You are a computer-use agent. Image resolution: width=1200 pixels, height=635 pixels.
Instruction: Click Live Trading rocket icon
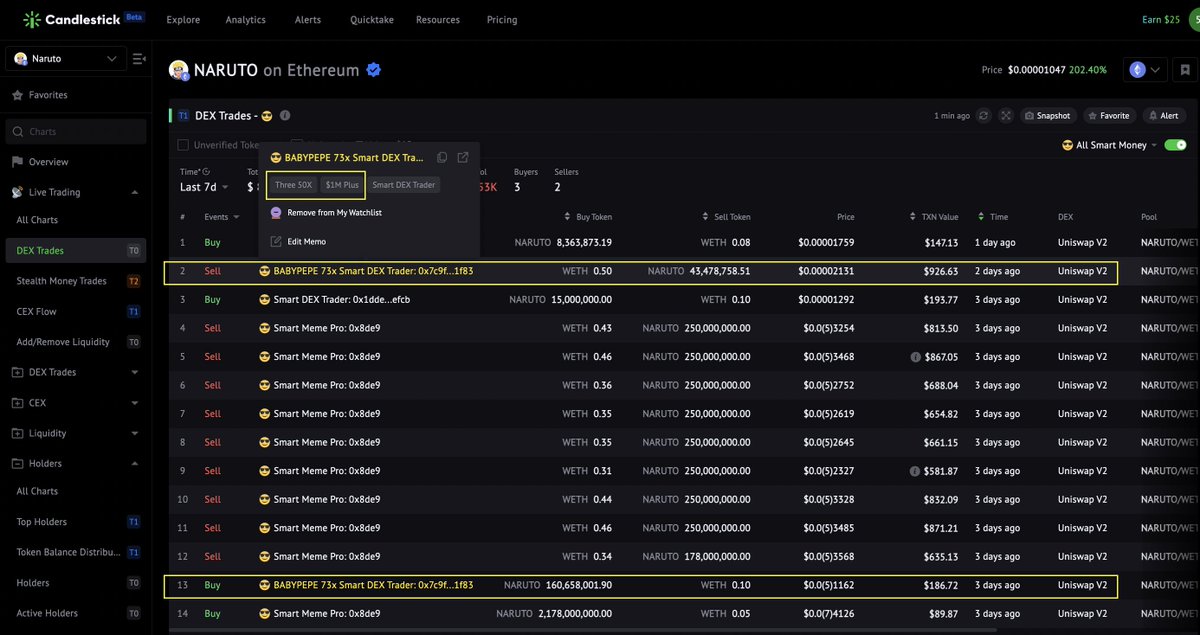pyautogui.click(x=17, y=192)
